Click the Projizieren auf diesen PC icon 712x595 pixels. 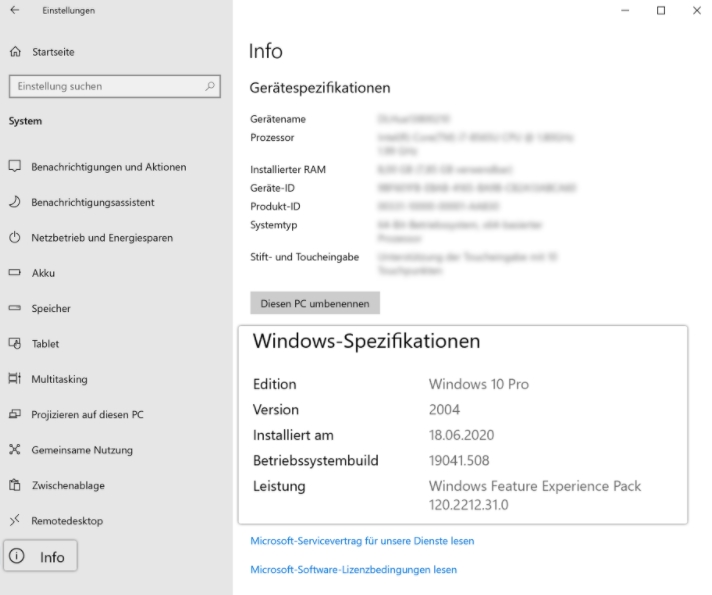coord(15,414)
